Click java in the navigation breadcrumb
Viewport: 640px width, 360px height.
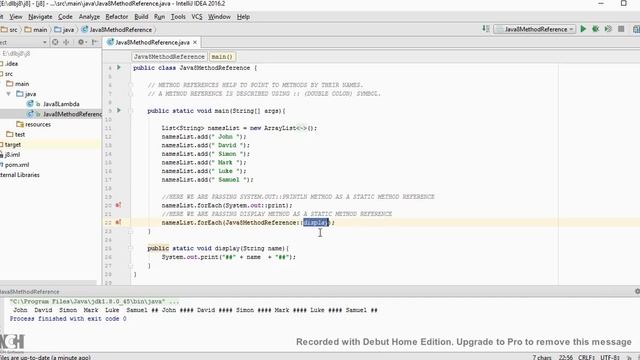(64, 29)
